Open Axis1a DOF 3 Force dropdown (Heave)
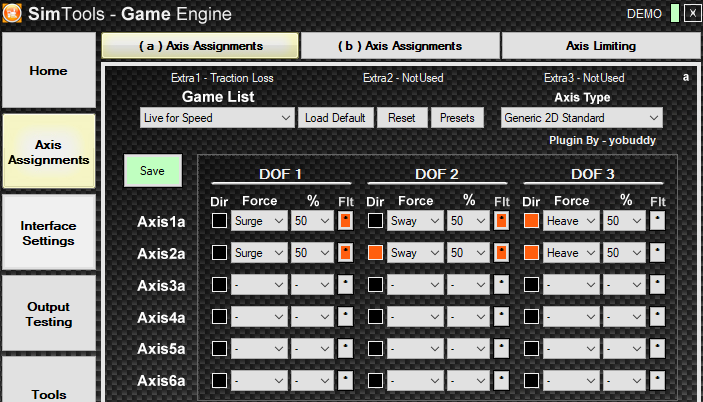This screenshot has width=703, height=402. [x=571, y=221]
